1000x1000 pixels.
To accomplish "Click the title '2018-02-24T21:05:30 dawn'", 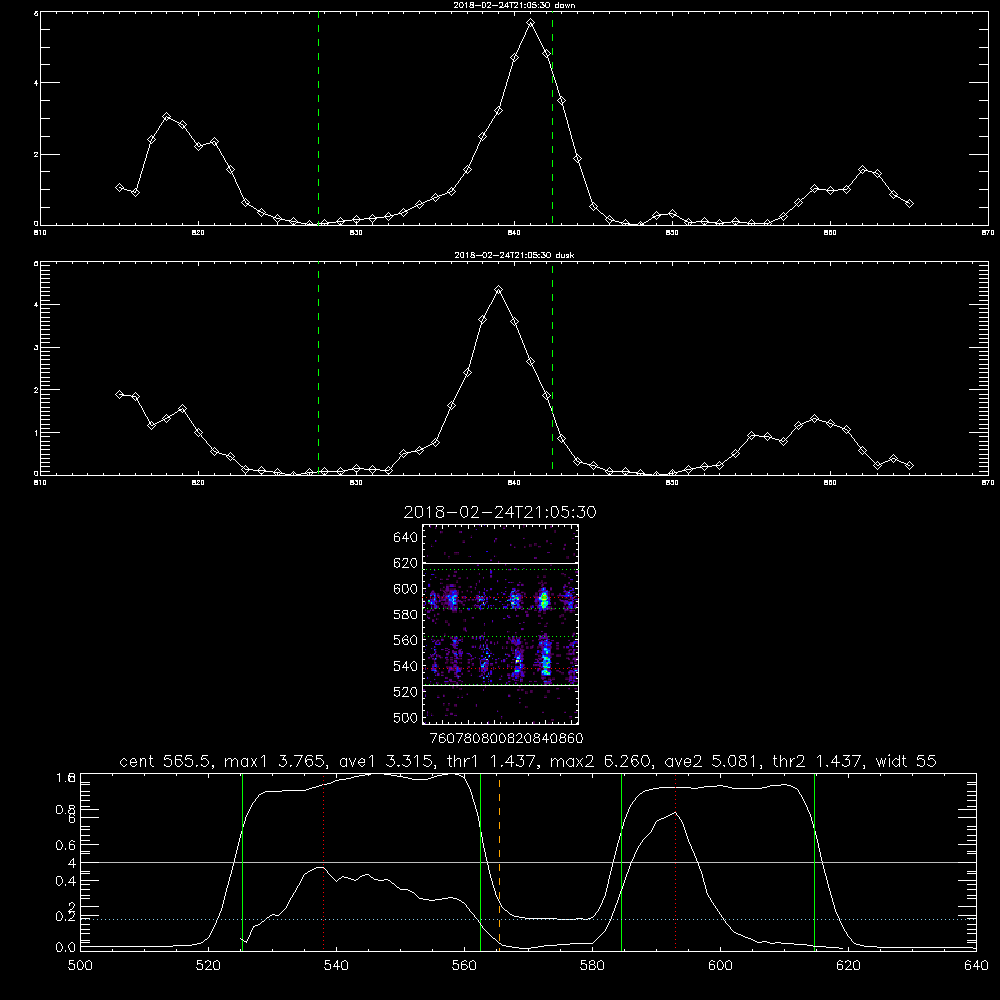I will click(x=514, y=5).
